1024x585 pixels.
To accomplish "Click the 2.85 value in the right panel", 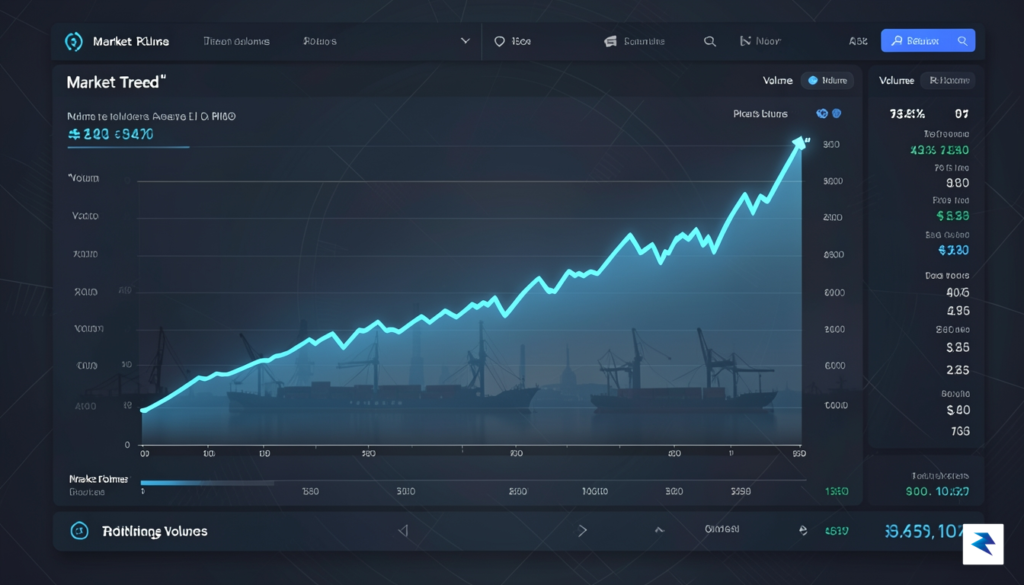I will (x=958, y=370).
